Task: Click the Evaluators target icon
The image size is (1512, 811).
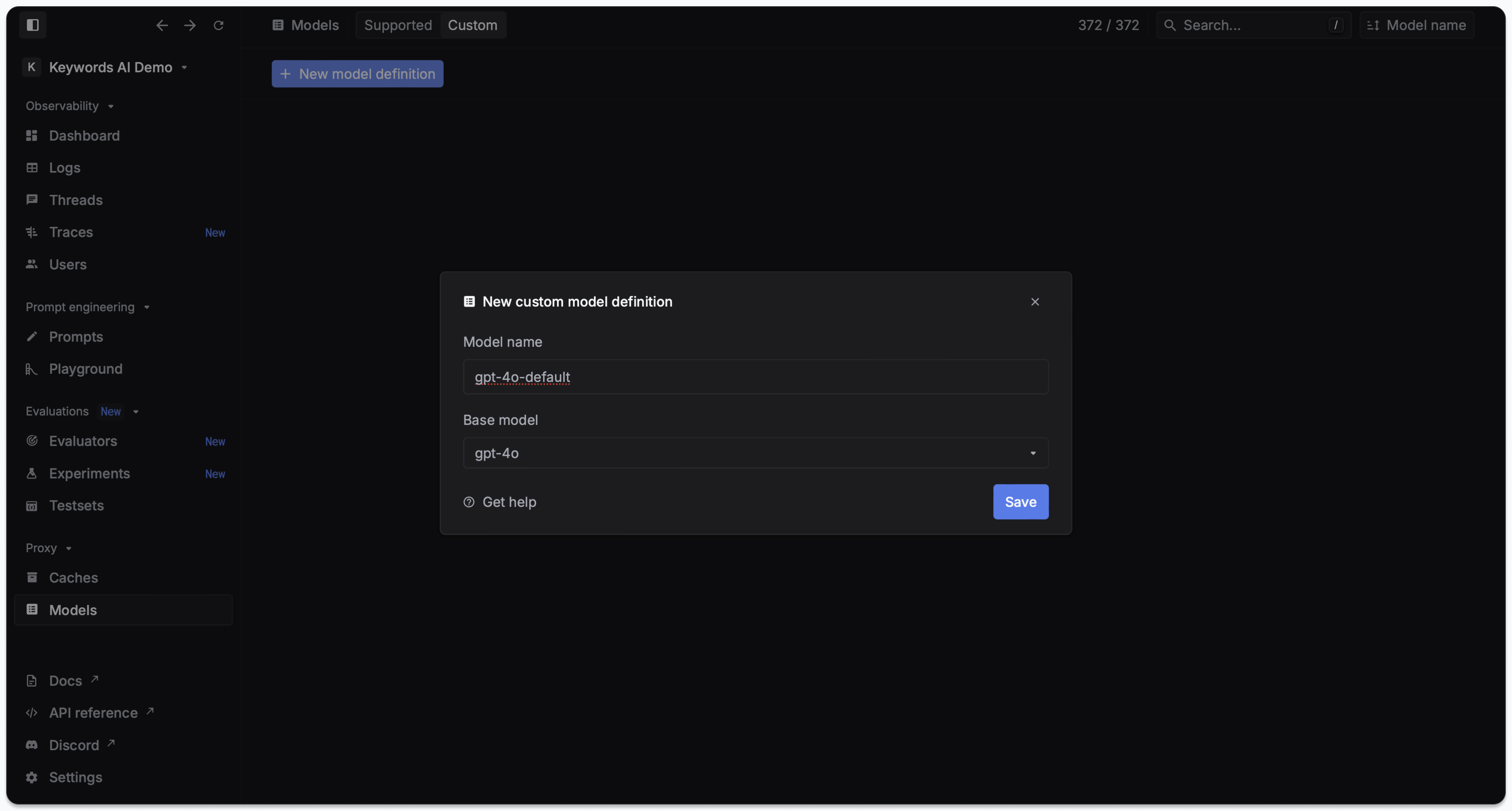Action: (x=32, y=441)
